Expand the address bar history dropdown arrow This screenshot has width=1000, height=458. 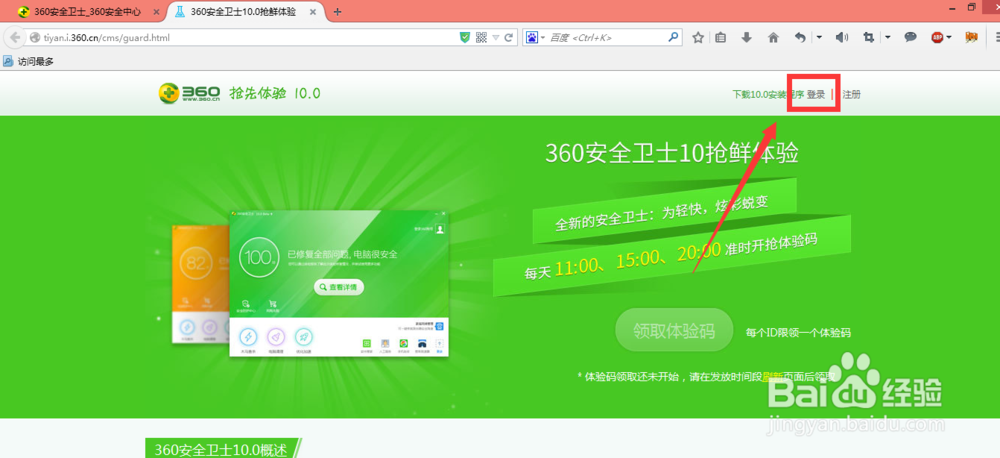pos(495,38)
